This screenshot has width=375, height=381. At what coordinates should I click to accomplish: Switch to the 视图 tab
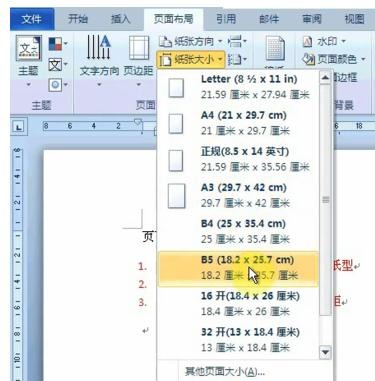pos(354,19)
